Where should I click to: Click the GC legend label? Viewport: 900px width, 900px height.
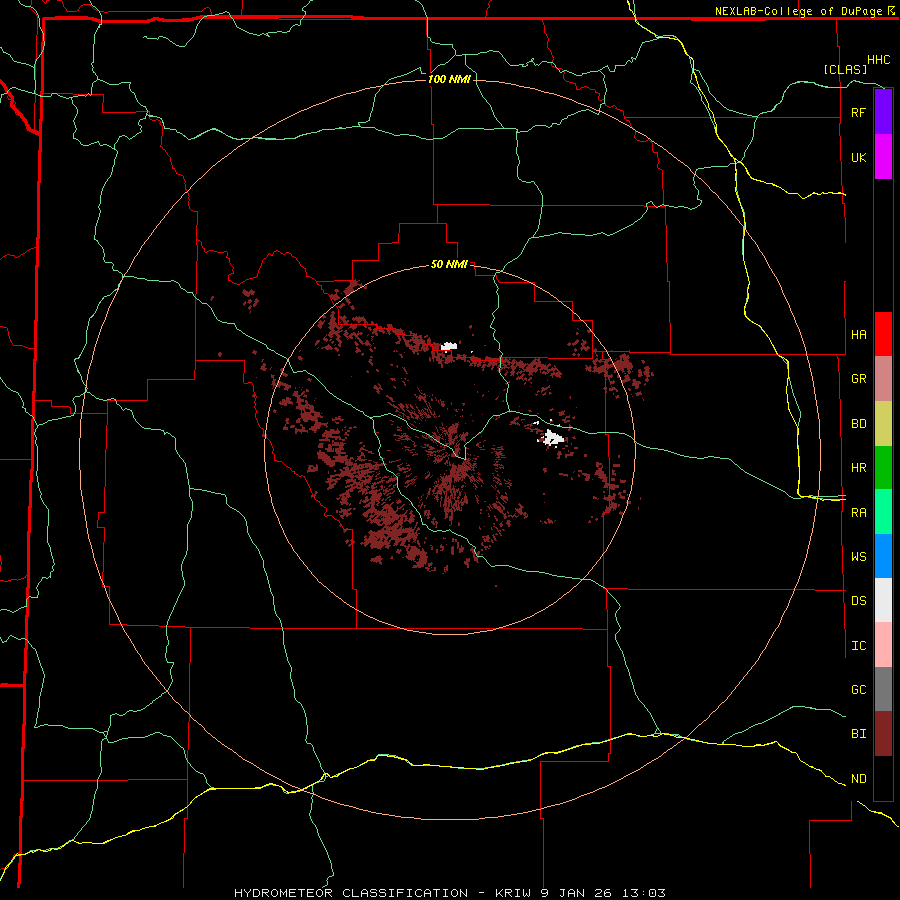[858, 690]
